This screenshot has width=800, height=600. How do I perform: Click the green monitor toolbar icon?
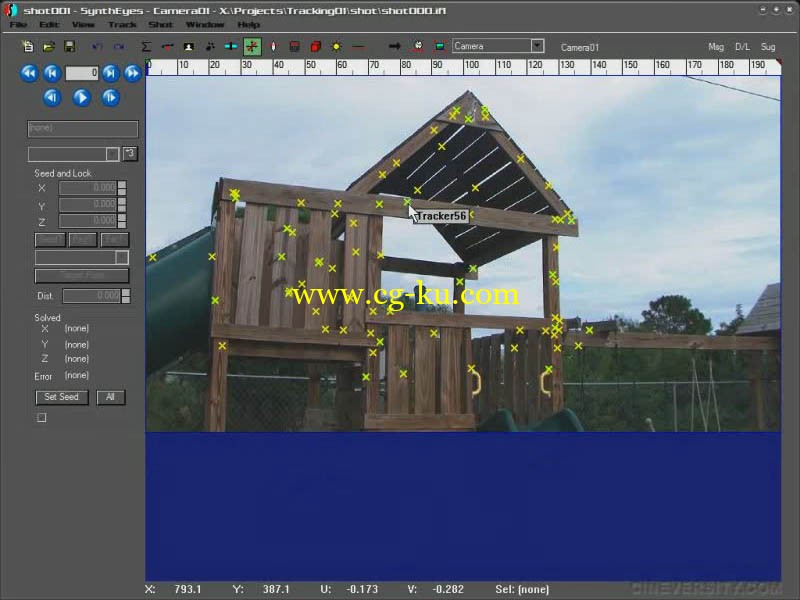439,46
